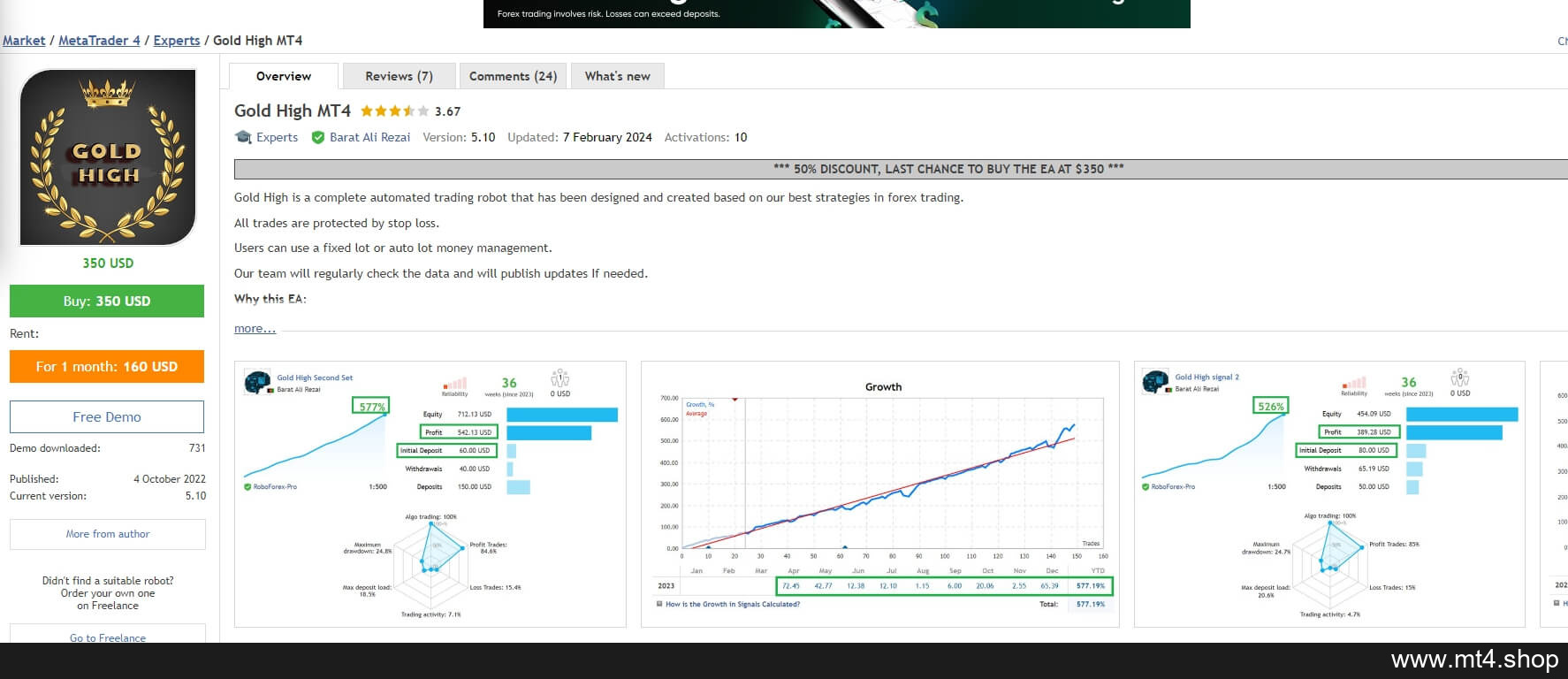Click the Buy: 350 USD button
1568x679 pixels.
pyautogui.click(x=107, y=301)
